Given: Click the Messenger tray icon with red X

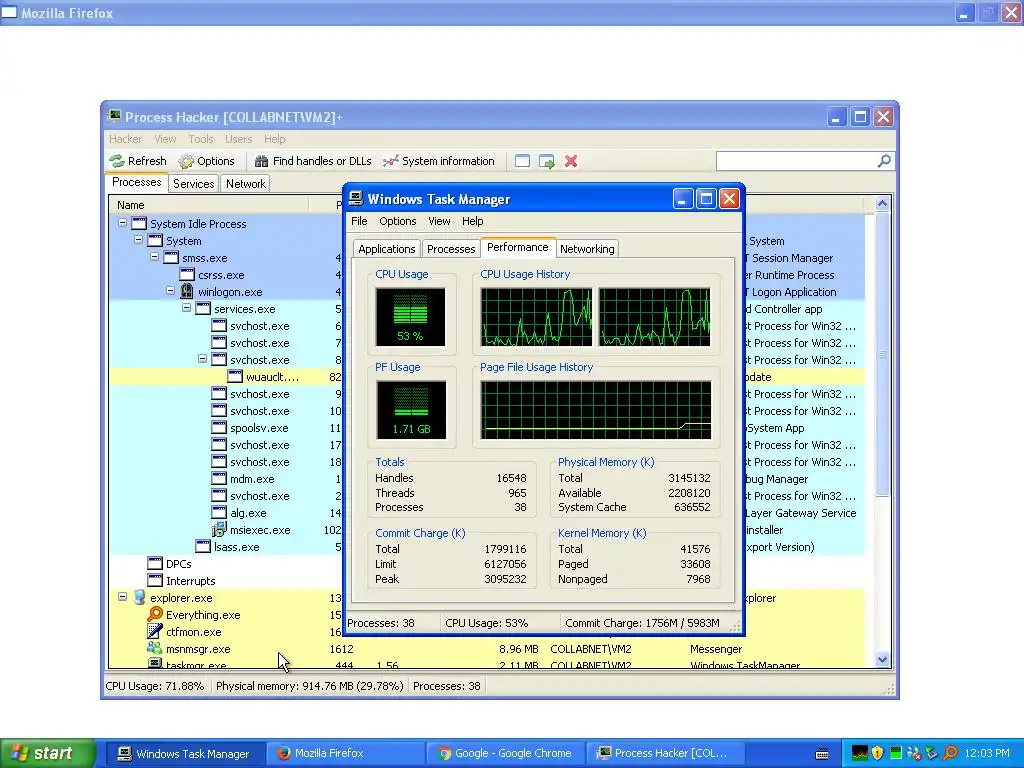Looking at the screenshot, I should pyautogui.click(x=914, y=753).
